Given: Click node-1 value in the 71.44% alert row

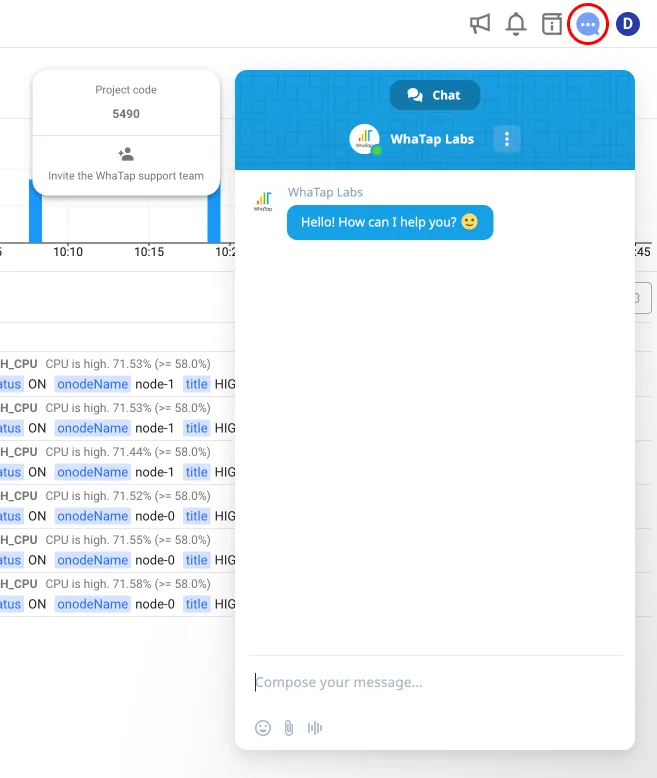Looking at the screenshot, I should point(155,472).
